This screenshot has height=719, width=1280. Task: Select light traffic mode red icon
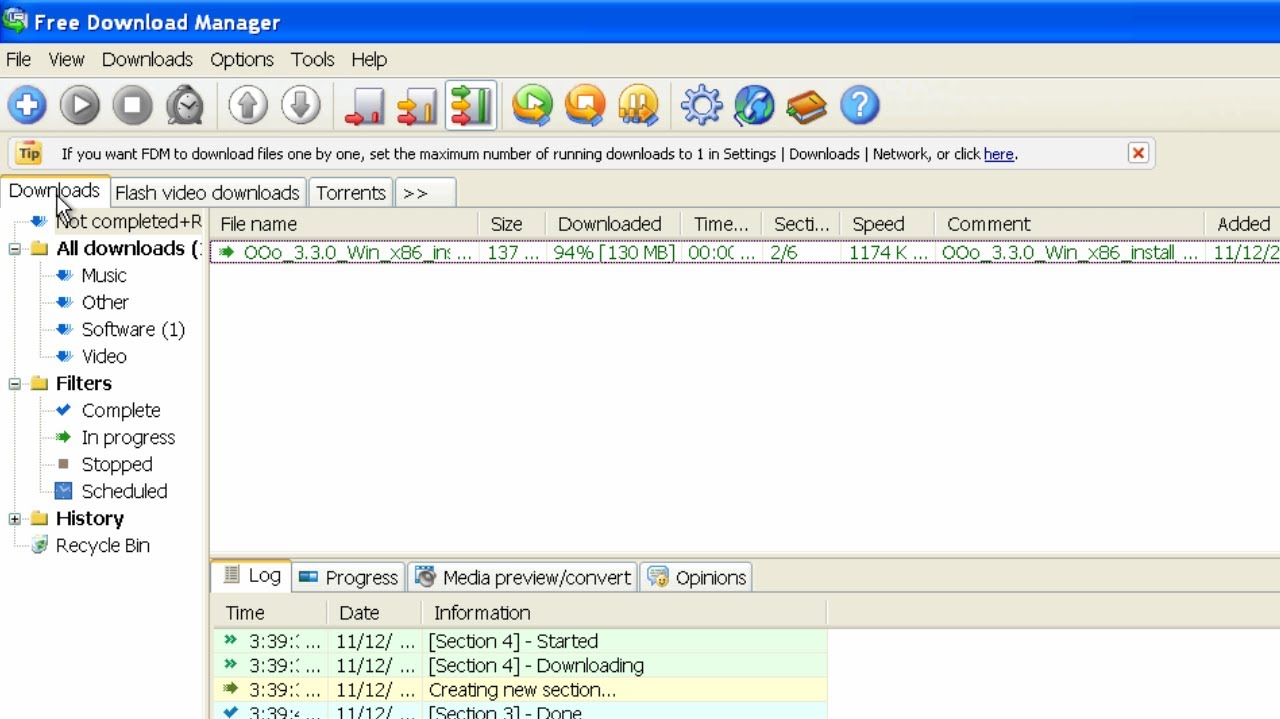(x=364, y=105)
